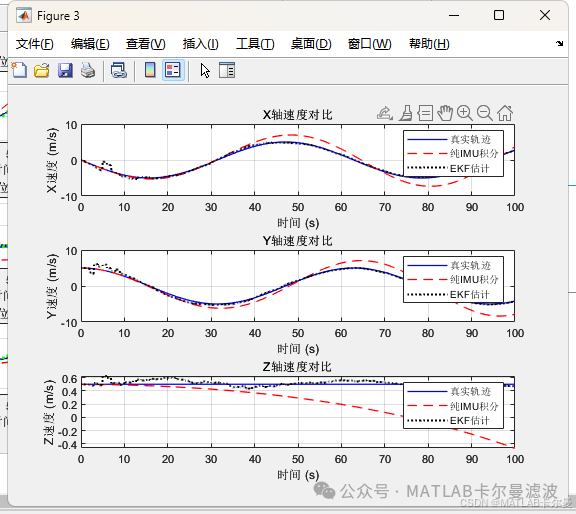Click the export axes icon above the X-axis plot
Image resolution: width=576 pixels, height=514 pixels.
click(x=385, y=113)
